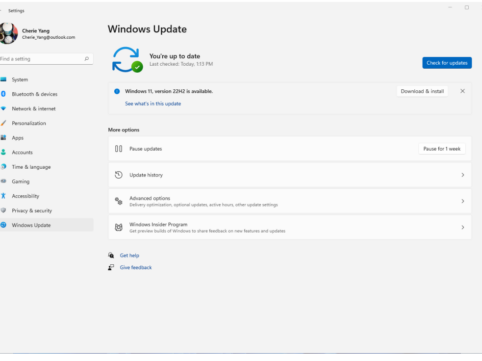Click the You're up to date text
This screenshot has width=482, height=361.
click(175, 56)
